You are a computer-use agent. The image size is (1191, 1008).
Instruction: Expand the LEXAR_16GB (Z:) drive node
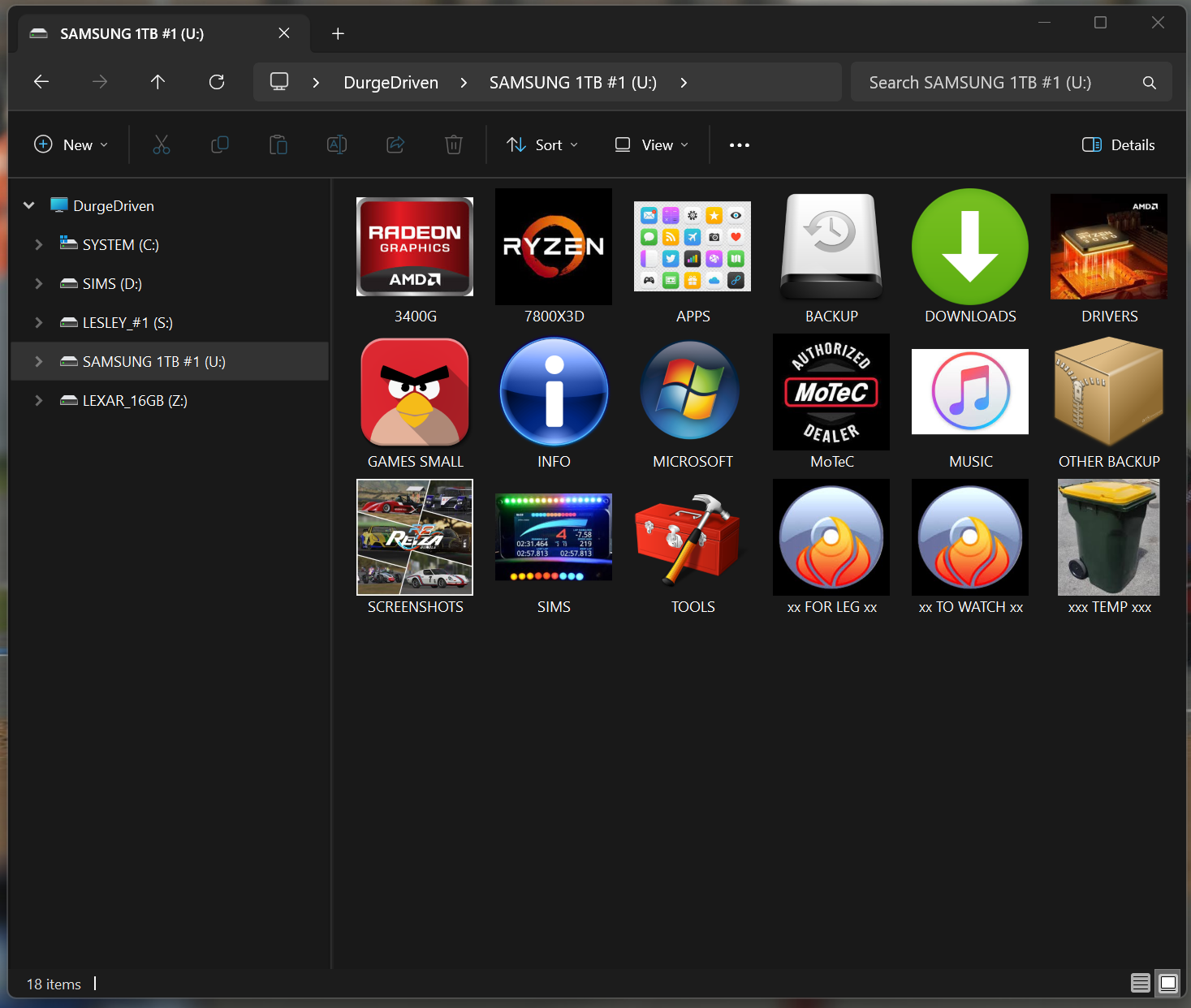click(38, 400)
